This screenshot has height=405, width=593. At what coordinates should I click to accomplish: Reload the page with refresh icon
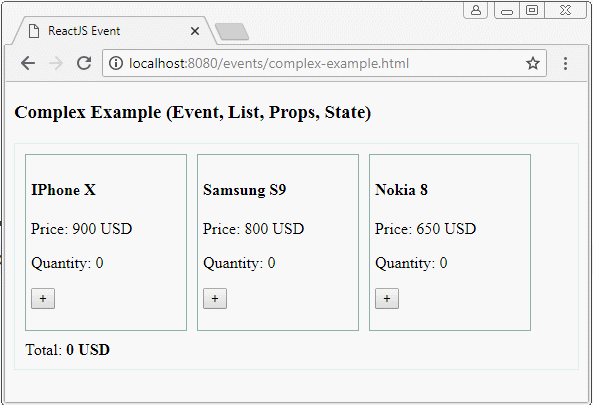click(84, 63)
